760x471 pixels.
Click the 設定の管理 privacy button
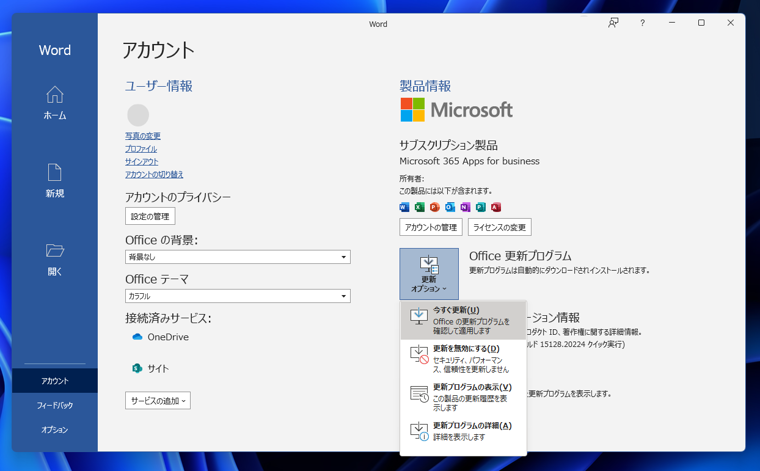(150, 216)
